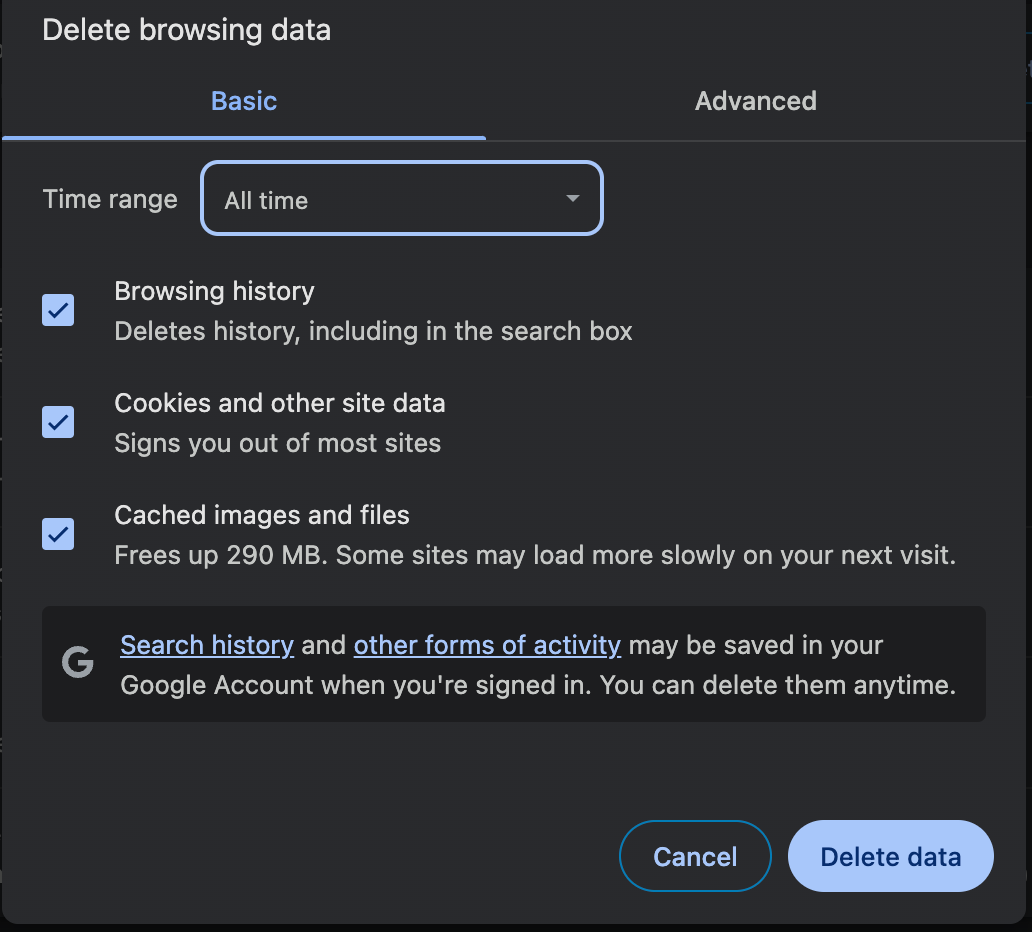The height and width of the screenshot is (932, 1032).
Task: Uncheck the Browsing history checkbox
Action: 57,310
